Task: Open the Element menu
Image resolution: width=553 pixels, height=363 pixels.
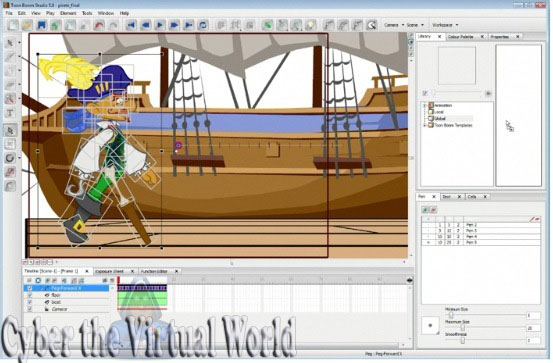Action: click(x=68, y=13)
